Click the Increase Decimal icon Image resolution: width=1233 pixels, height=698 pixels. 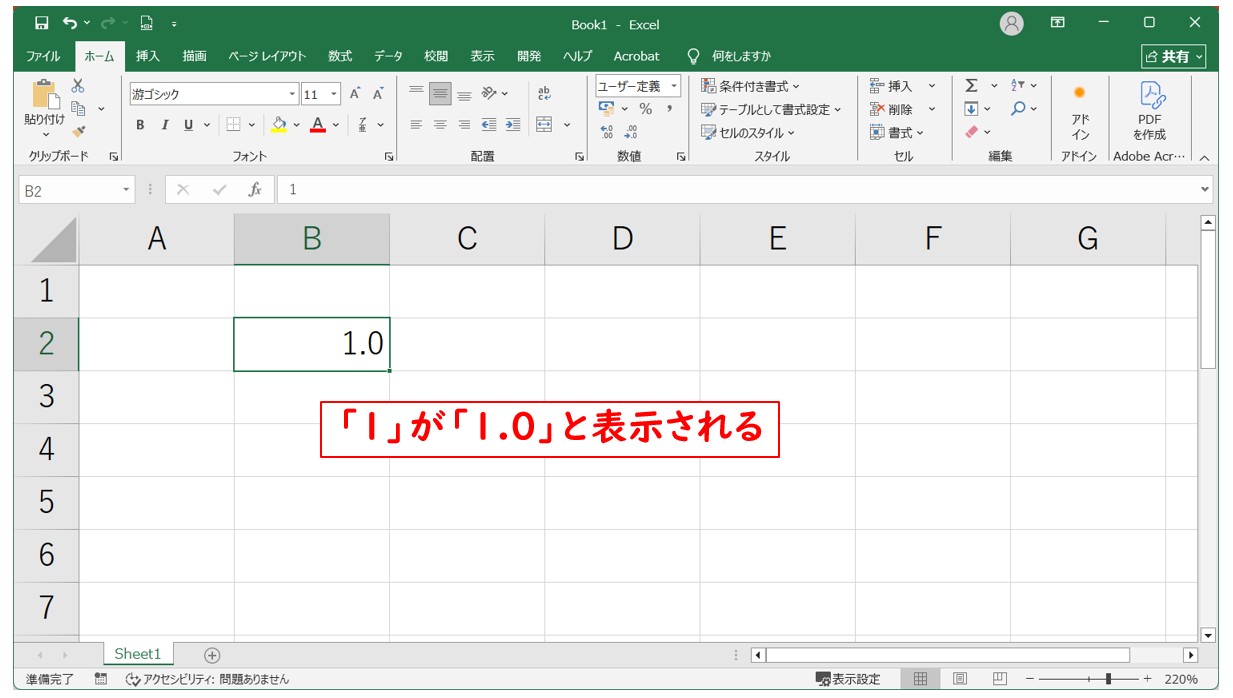[607, 132]
